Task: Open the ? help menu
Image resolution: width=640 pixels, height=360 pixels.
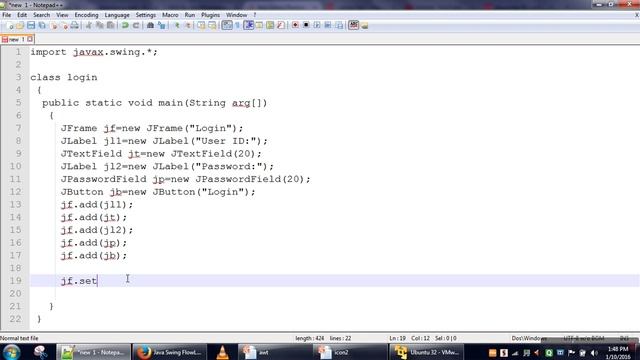Action: pos(255,15)
